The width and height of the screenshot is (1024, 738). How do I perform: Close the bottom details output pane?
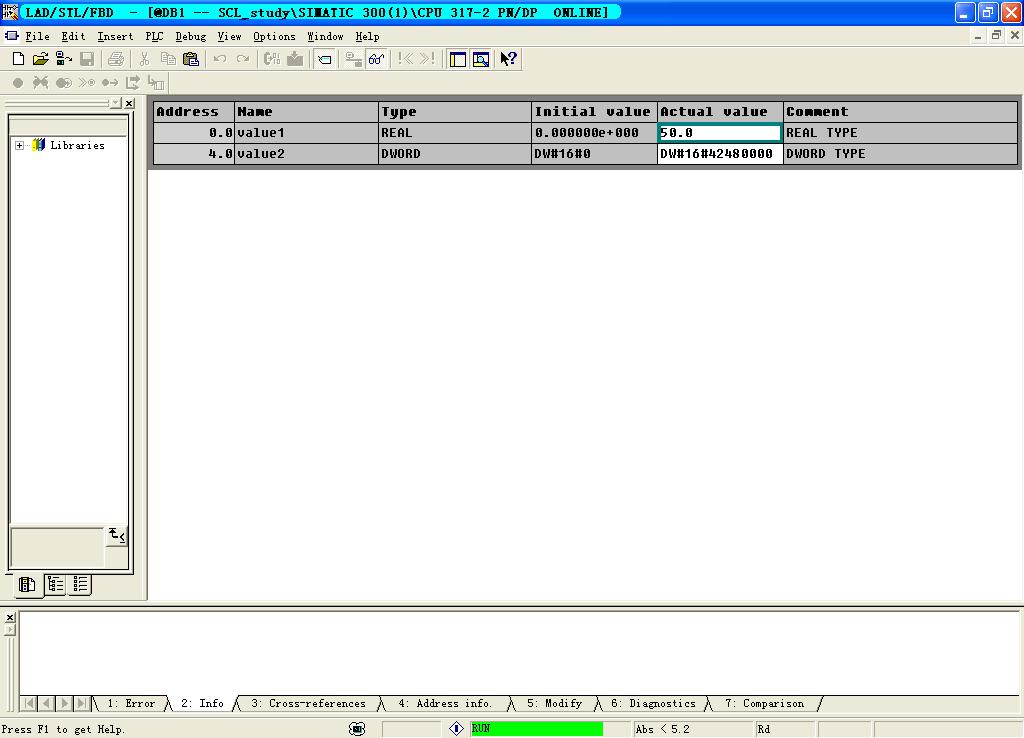(x=10, y=617)
